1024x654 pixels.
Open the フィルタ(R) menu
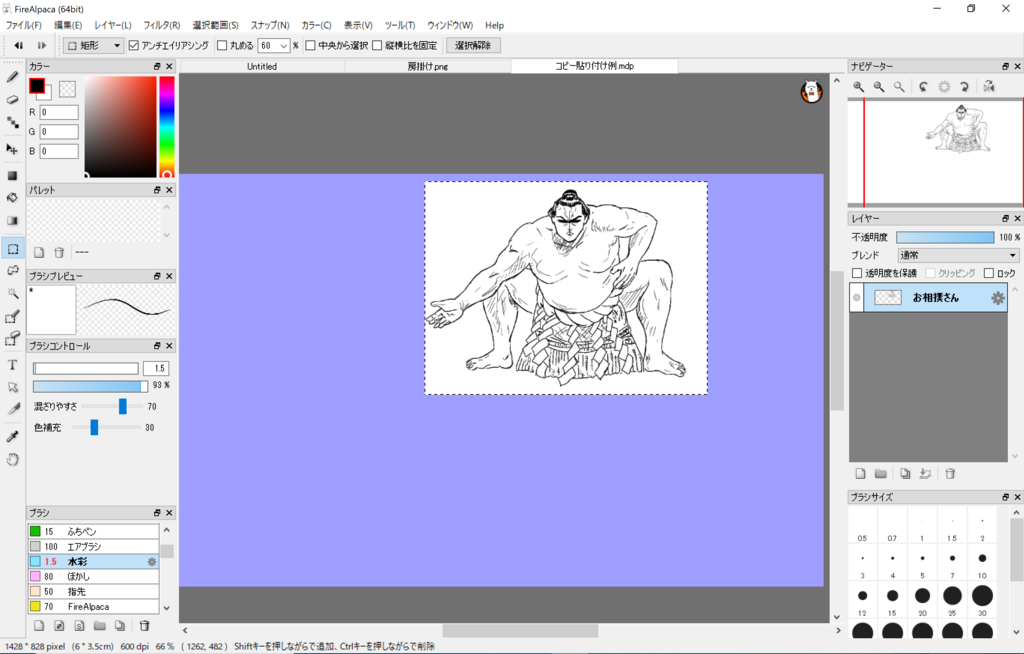162,25
